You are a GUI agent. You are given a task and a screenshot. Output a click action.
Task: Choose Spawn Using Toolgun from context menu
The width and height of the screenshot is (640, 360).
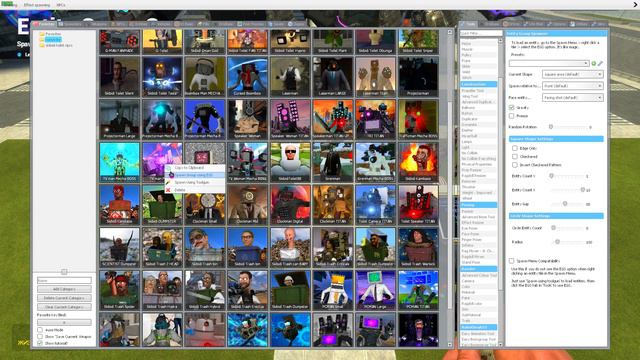click(195, 182)
